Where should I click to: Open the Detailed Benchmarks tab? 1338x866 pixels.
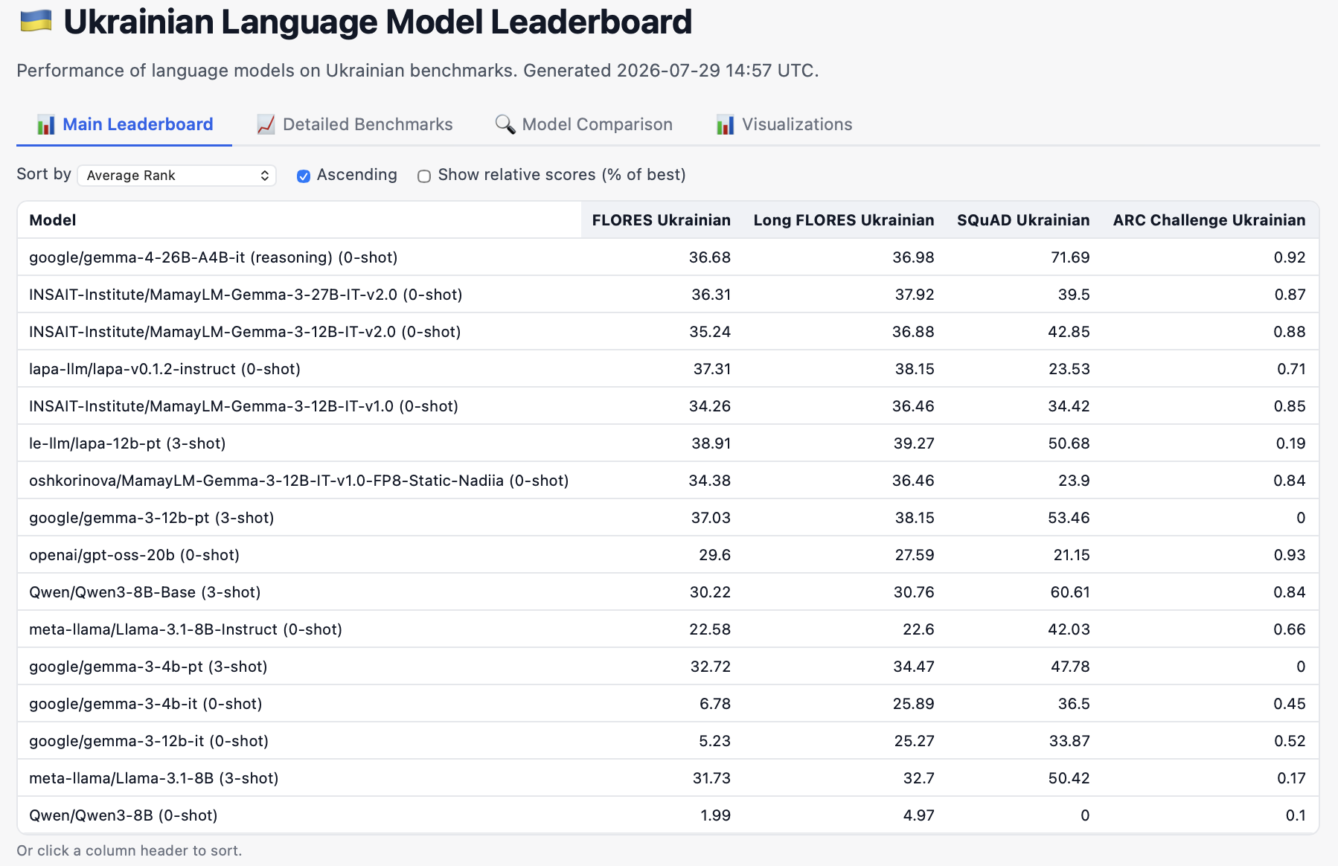click(354, 124)
